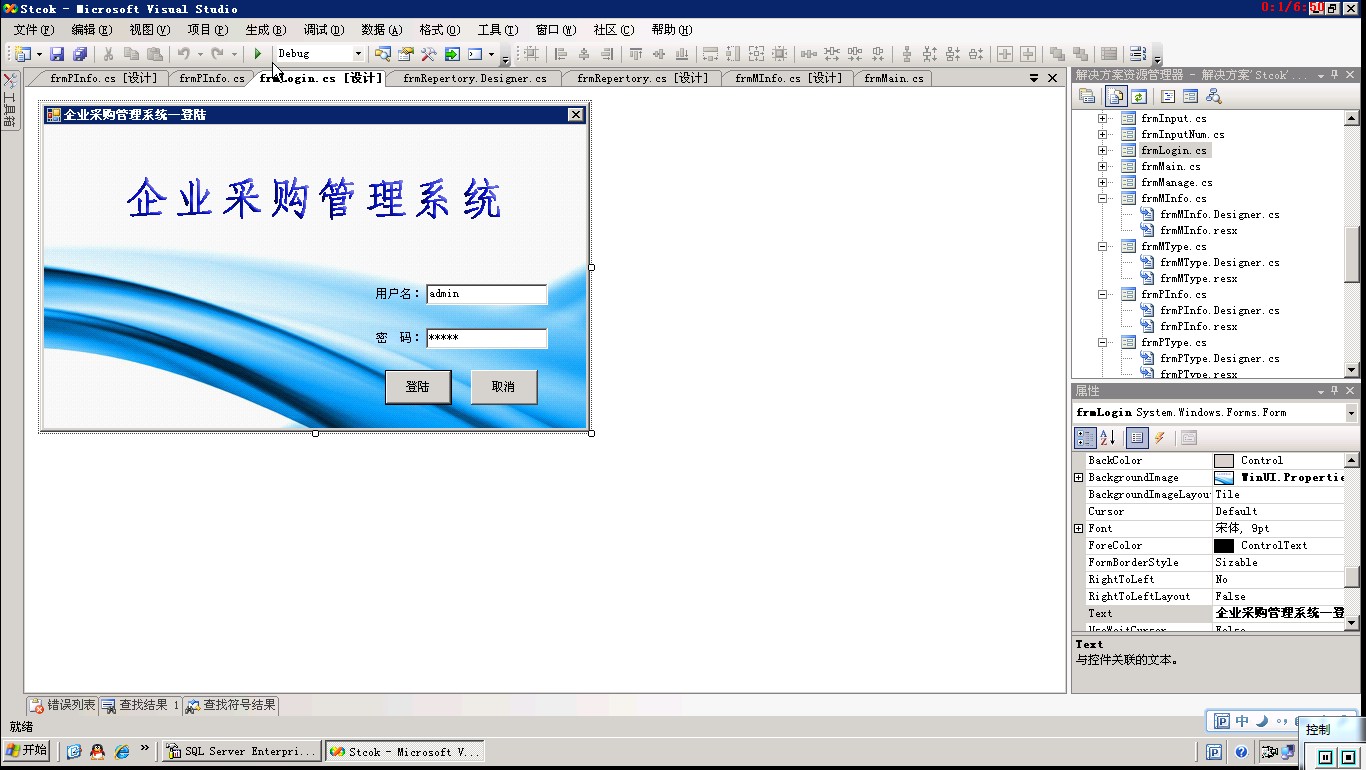
Task: Open the 工具 menu
Action: [498, 30]
